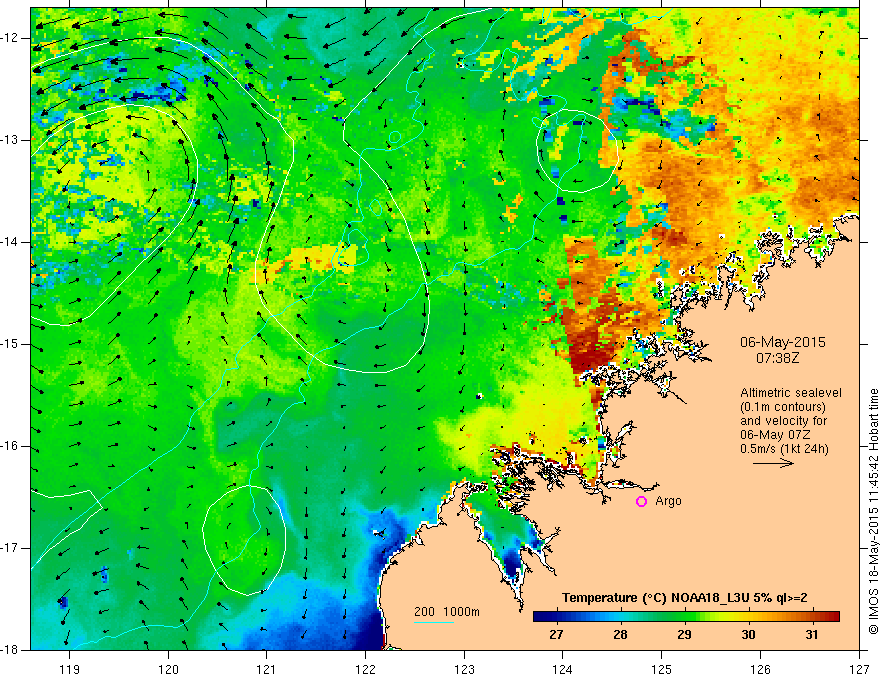The width and height of the screenshot is (880, 680).
Task: Click the longitude axis label '122'
Action: (x=365, y=669)
